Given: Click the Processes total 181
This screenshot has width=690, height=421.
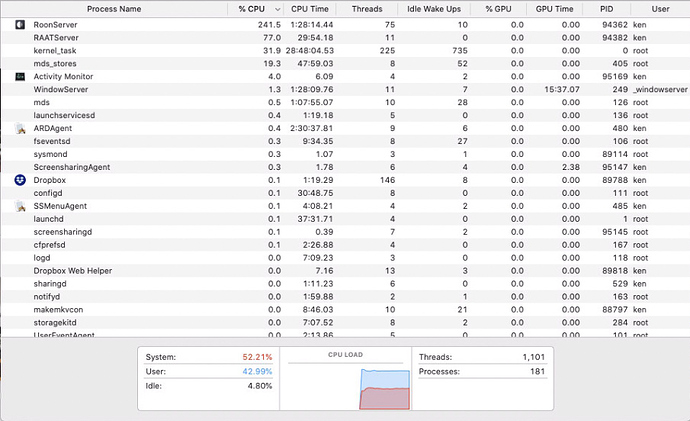Looking at the screenshot, I should [x=537, y=372].
